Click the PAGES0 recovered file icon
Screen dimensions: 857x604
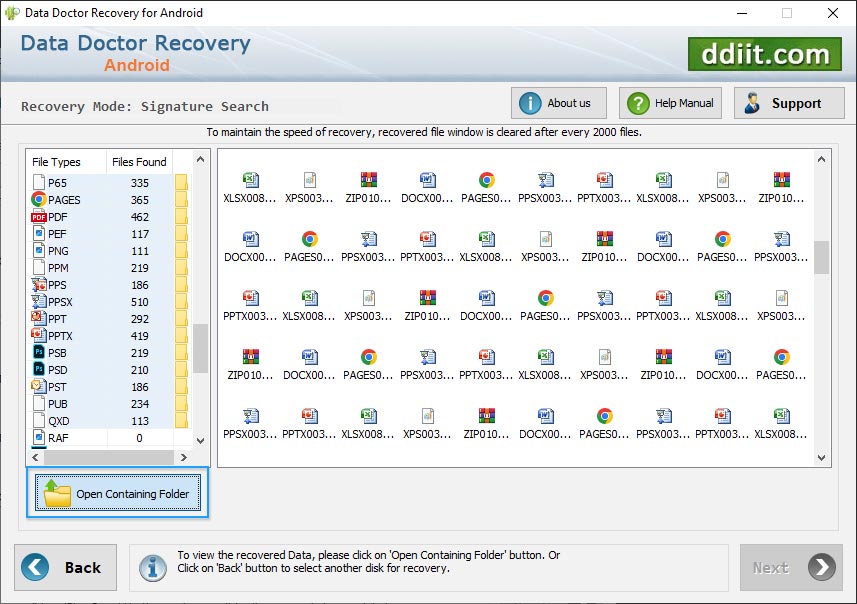[x=485, y=182]
